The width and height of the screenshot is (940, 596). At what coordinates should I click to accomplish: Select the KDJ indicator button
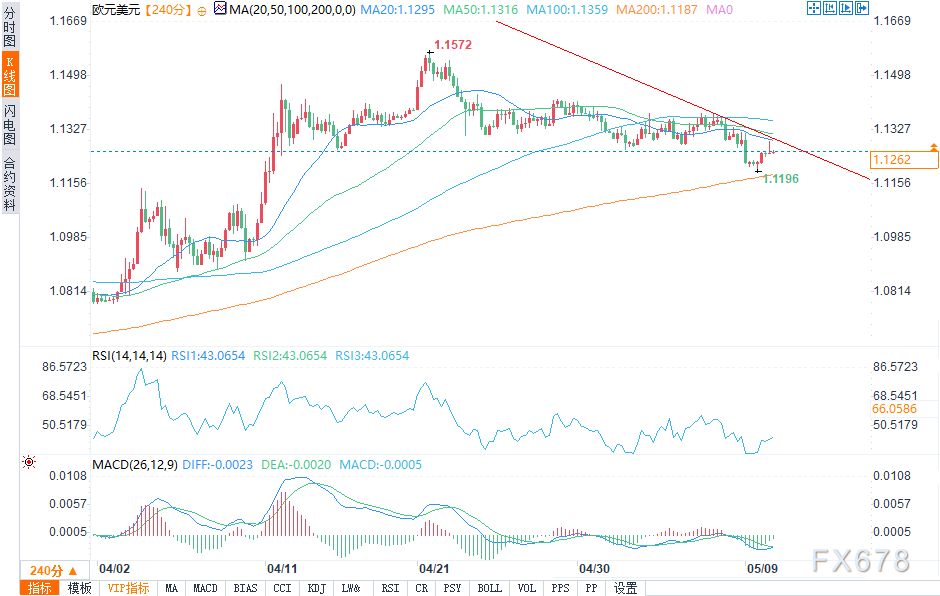click(316, 588)
